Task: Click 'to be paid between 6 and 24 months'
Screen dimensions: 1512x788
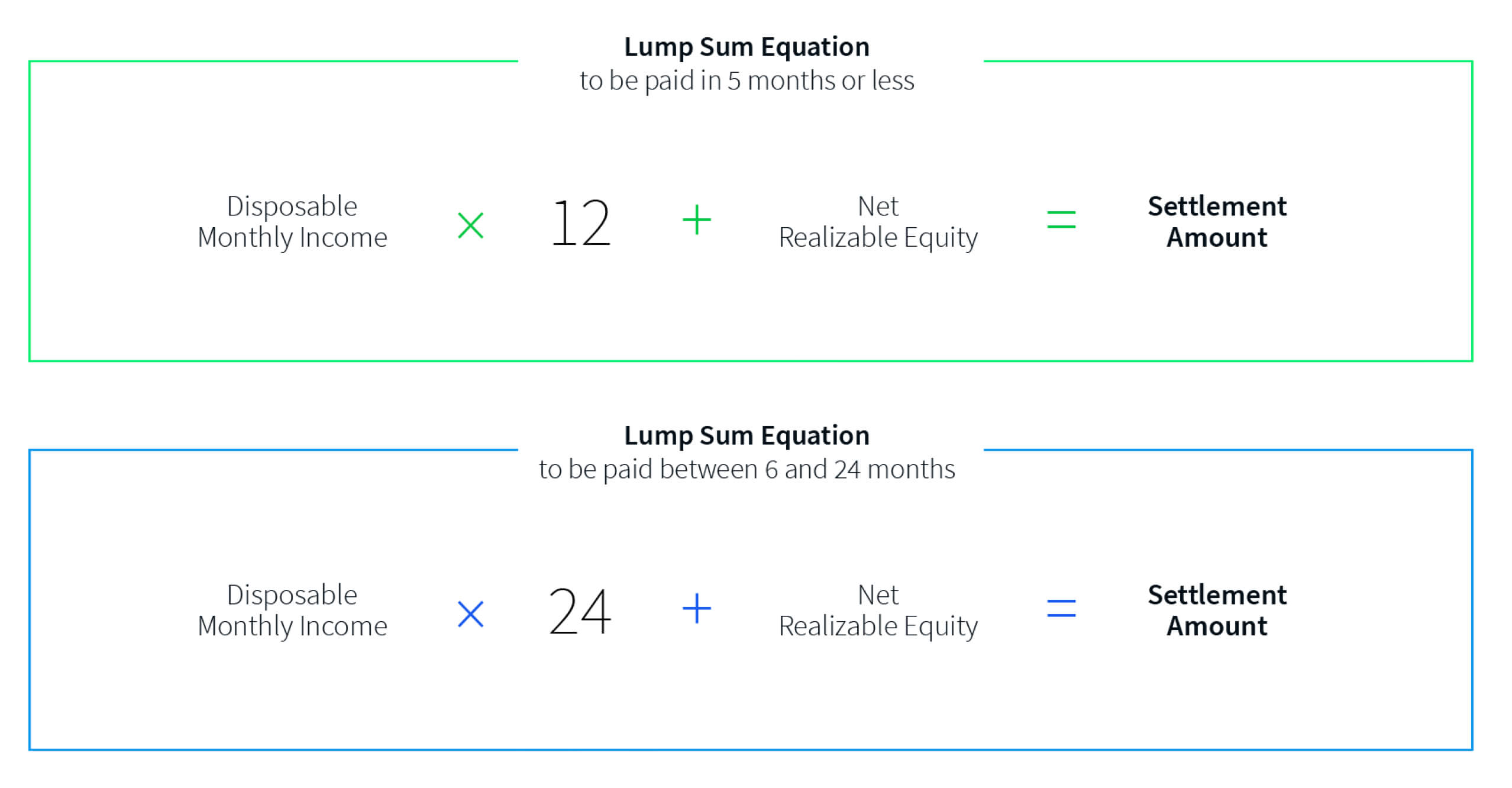Action: (747, 470)
